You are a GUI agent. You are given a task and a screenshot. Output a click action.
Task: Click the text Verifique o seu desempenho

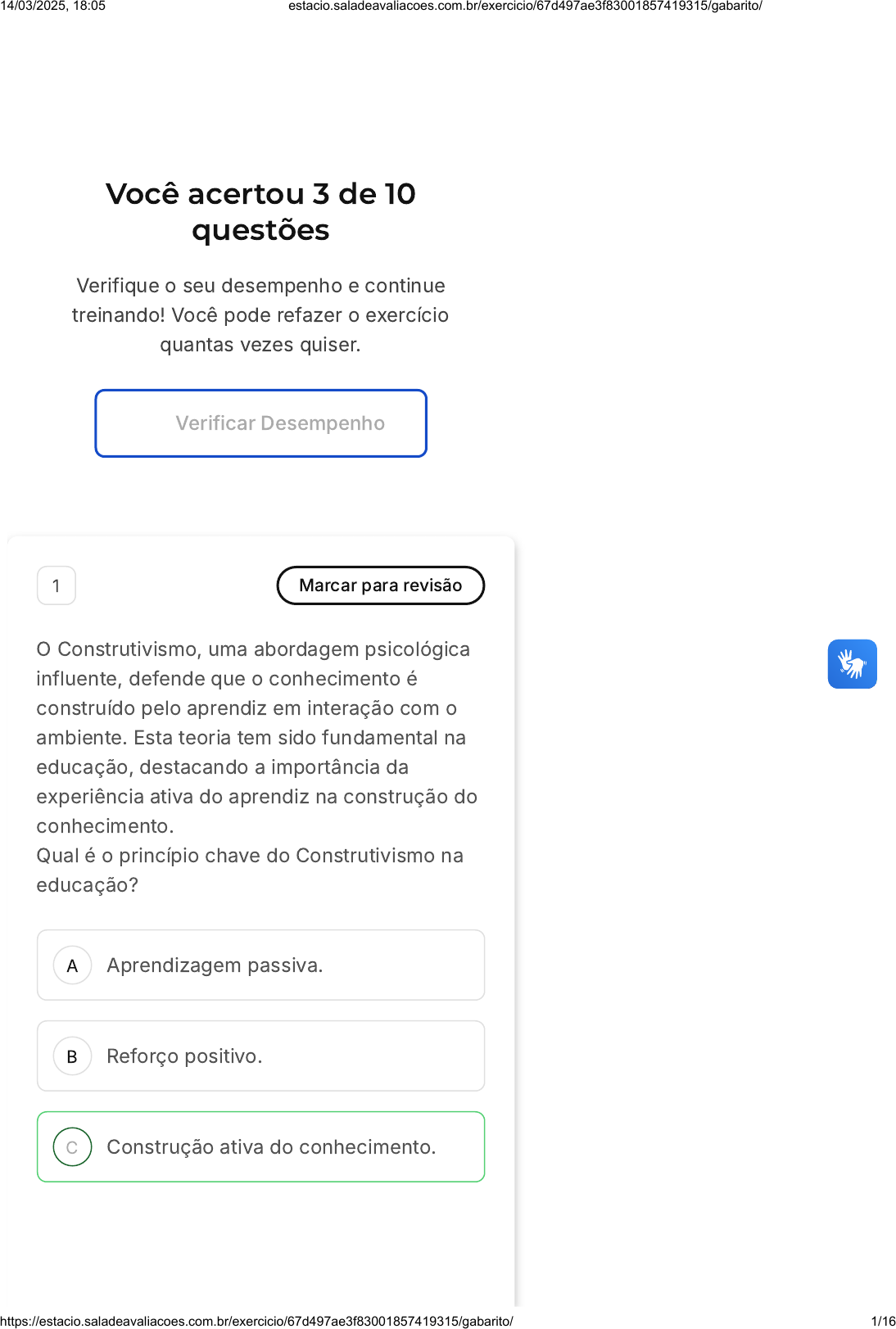click(260, 286)
